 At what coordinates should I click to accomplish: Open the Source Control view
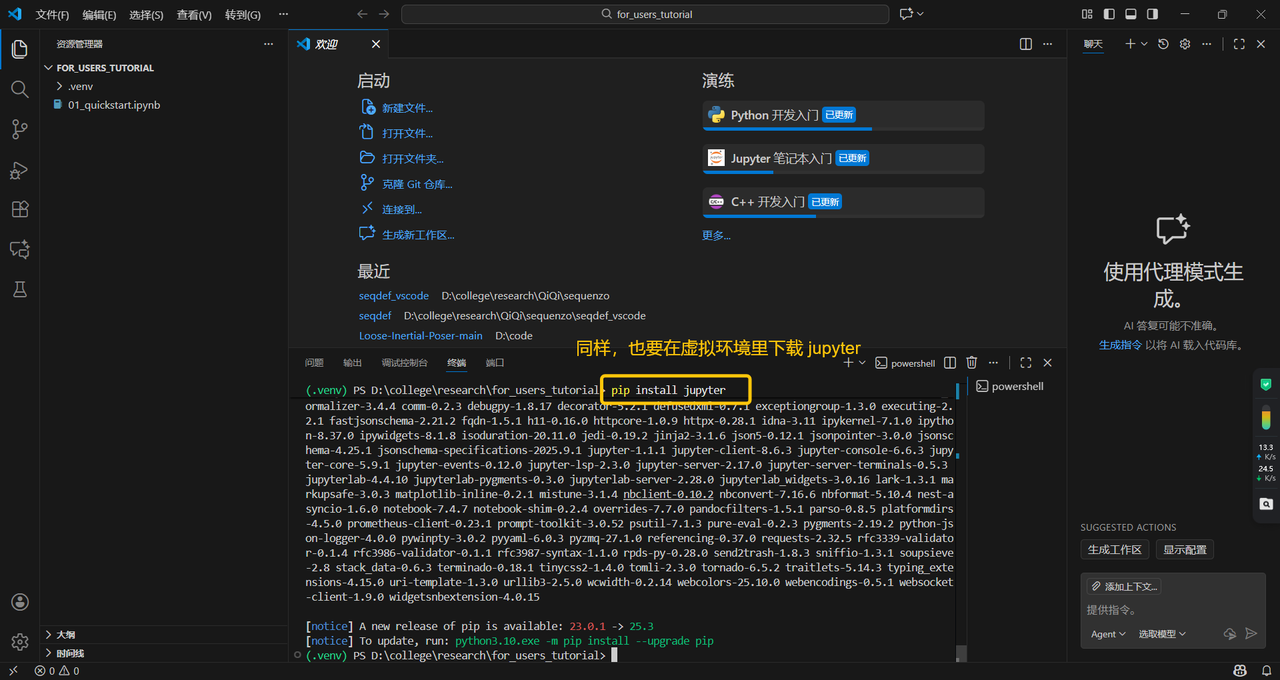19,129
